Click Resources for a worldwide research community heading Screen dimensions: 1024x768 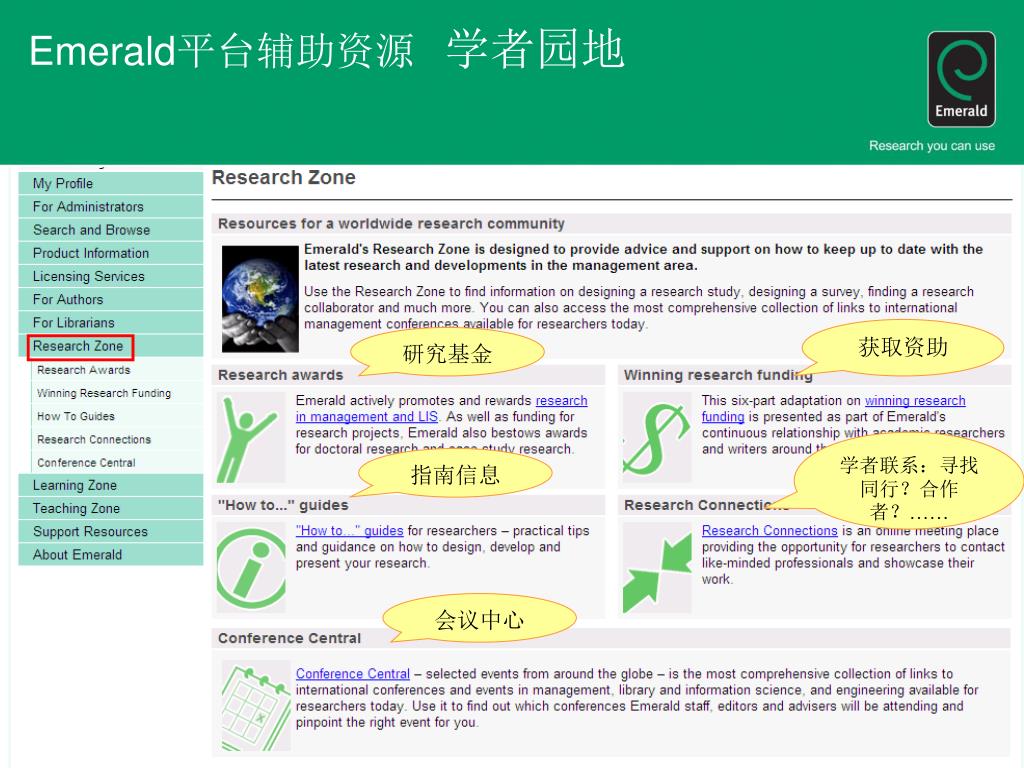pos(391,223)
